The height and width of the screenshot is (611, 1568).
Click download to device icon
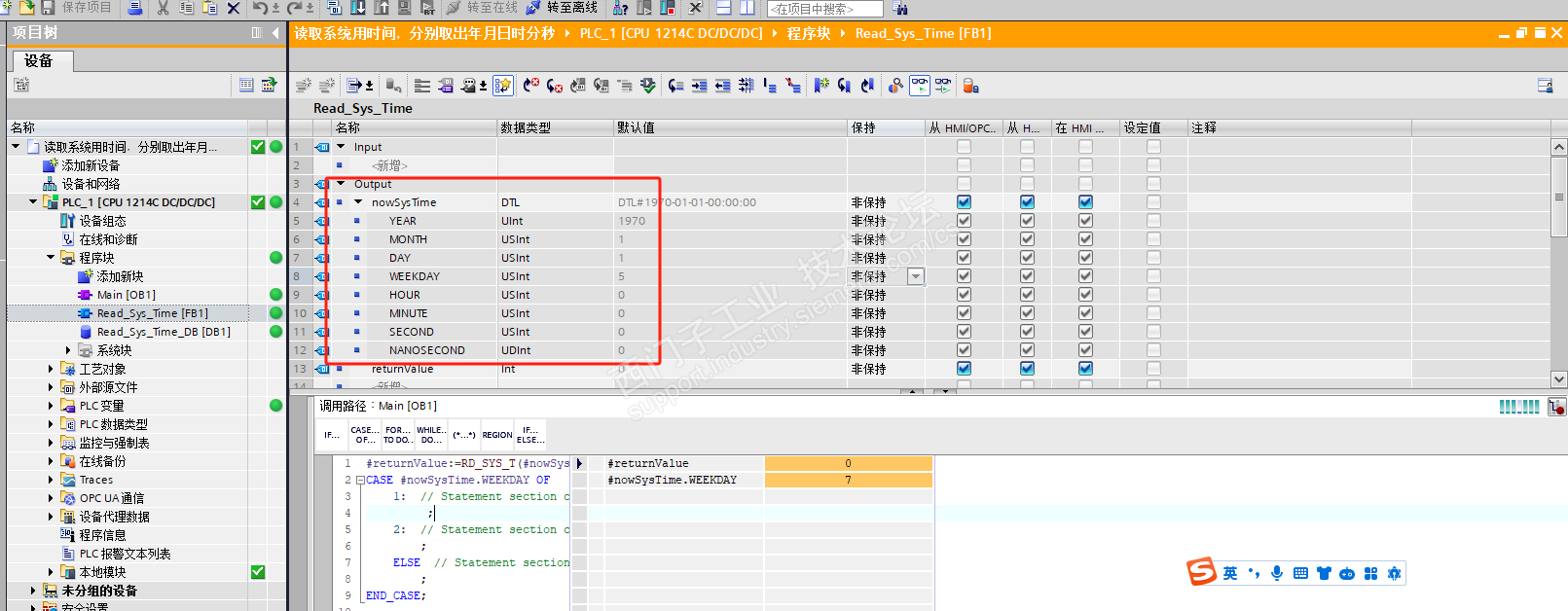[x=358, y=8]
